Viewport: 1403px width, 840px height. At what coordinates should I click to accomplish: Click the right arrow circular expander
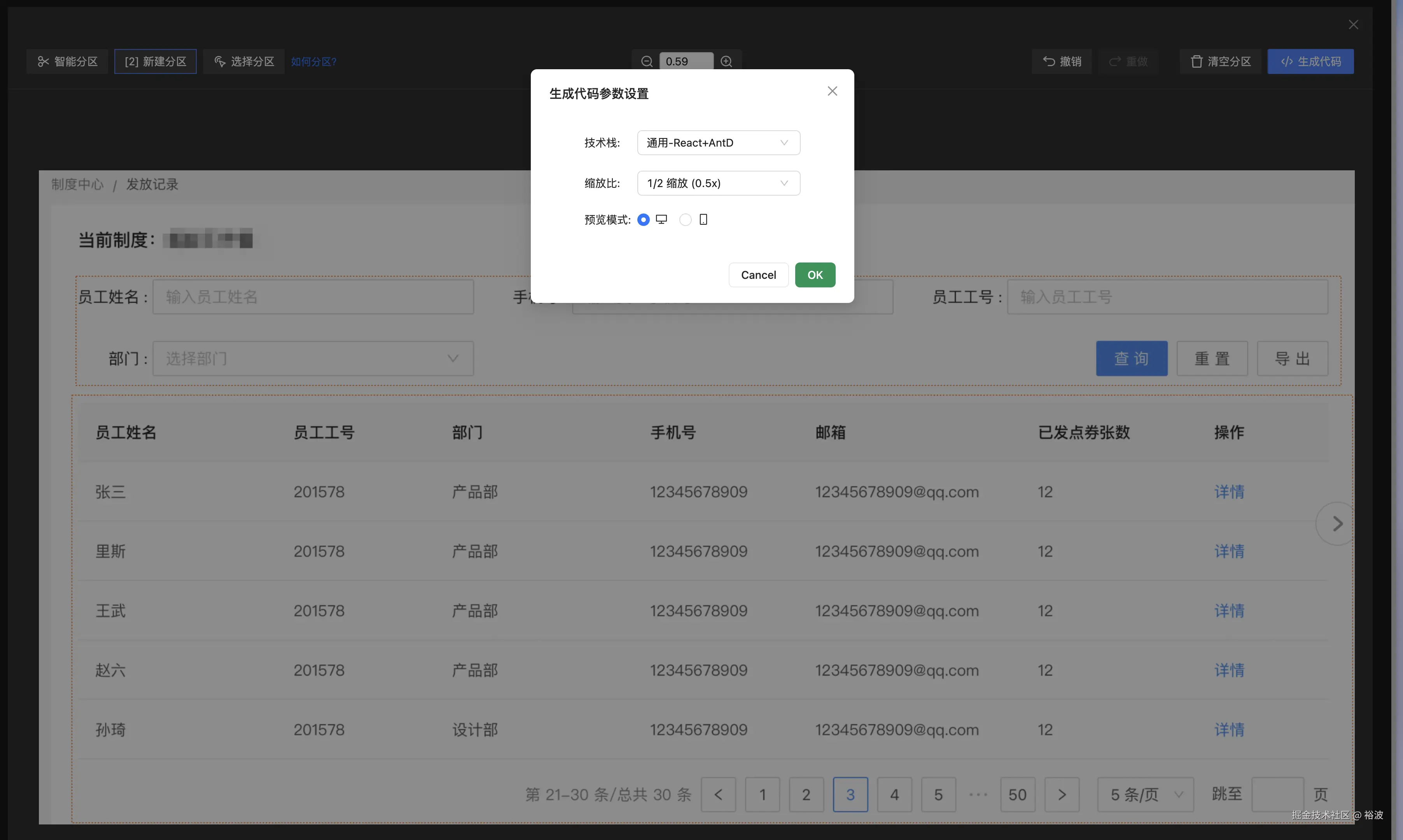tap(1337, 523)
